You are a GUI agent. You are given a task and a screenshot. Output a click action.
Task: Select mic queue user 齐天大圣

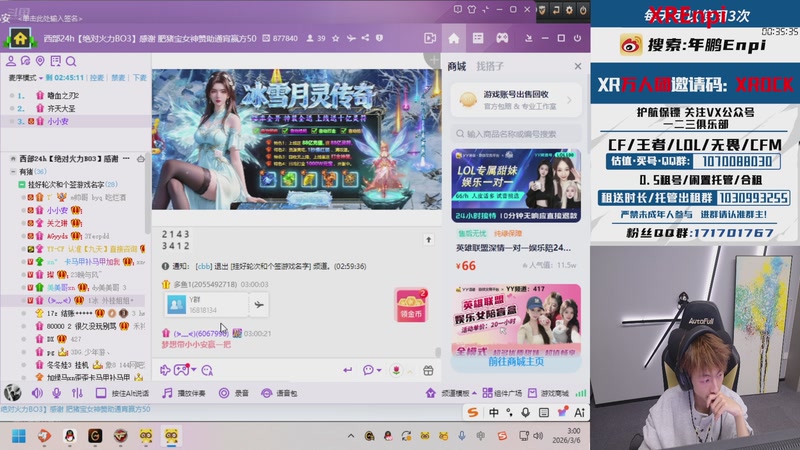pos(61,108)
